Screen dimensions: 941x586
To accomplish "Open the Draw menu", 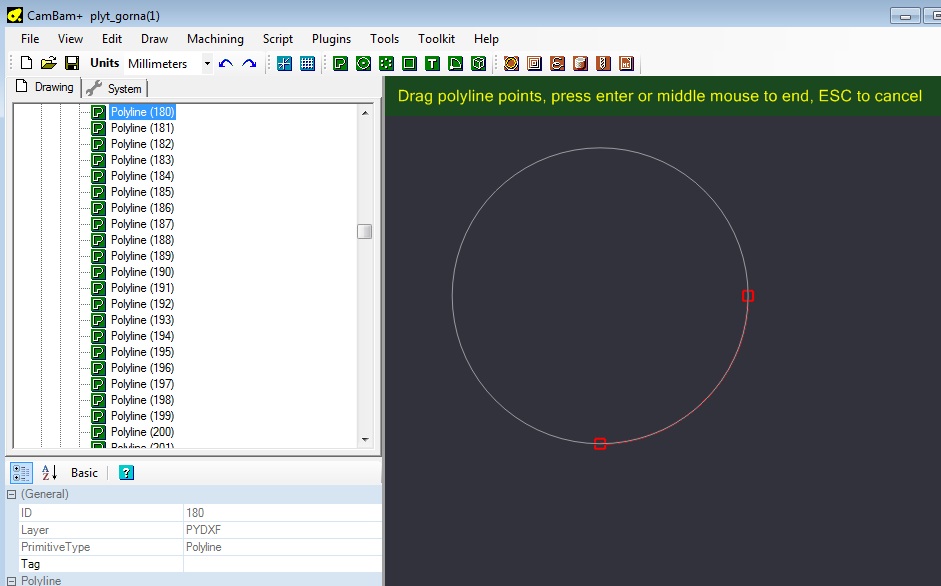I will (154, 38).
